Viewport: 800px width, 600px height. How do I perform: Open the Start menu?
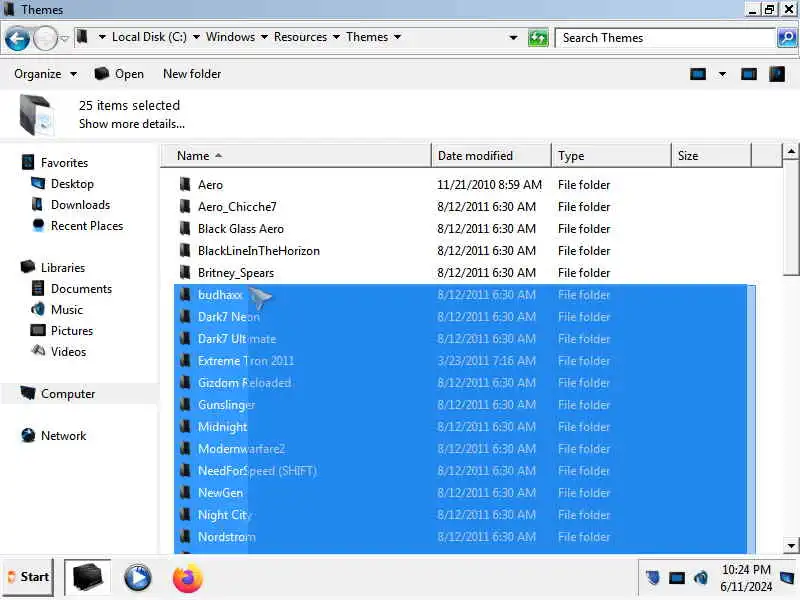click(x=28, y=577)
